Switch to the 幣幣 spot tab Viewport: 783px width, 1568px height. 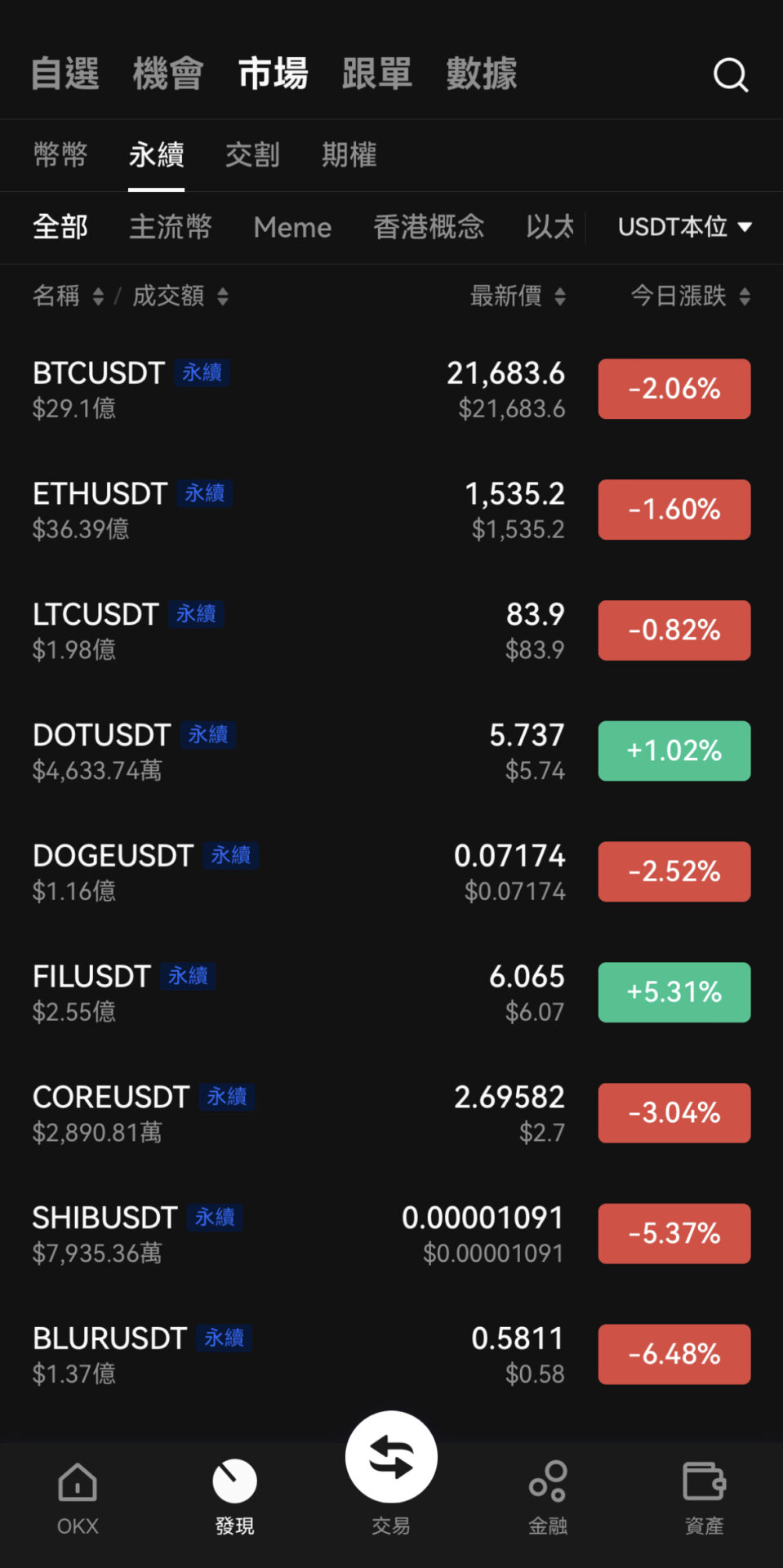[x=60, y=154]
